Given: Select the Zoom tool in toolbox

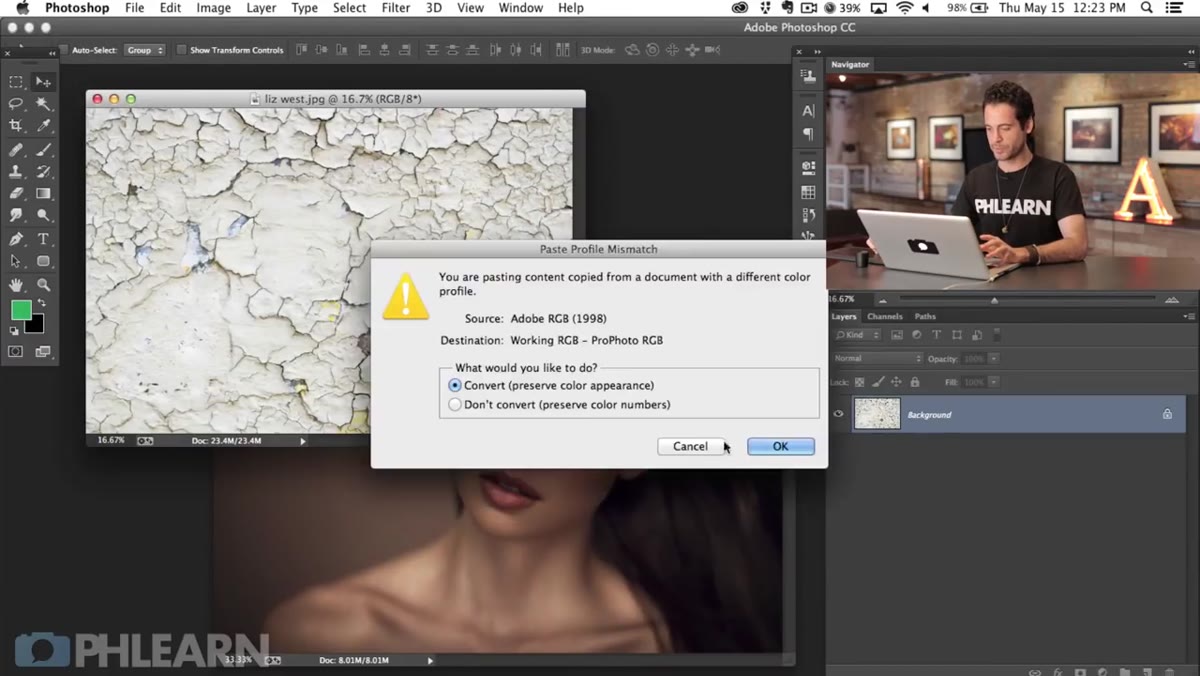Looking at the screenshot, I should pos(43,285).
